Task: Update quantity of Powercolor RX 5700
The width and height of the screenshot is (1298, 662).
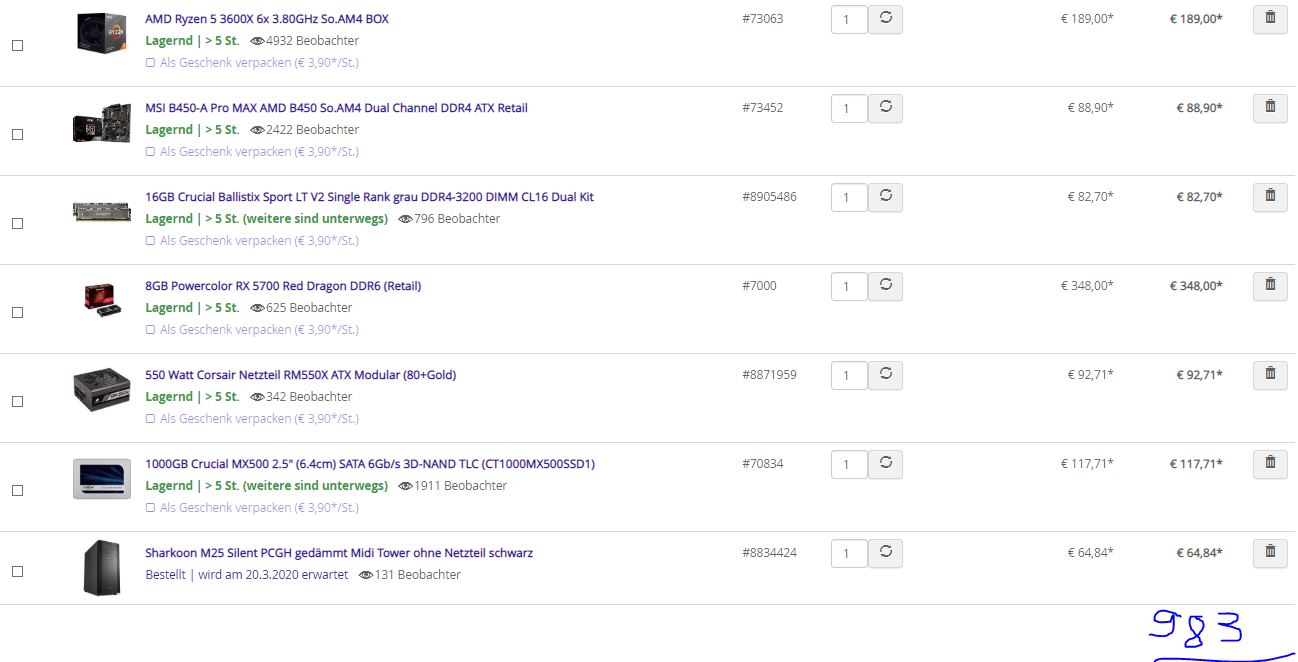Action: [885, 286]
